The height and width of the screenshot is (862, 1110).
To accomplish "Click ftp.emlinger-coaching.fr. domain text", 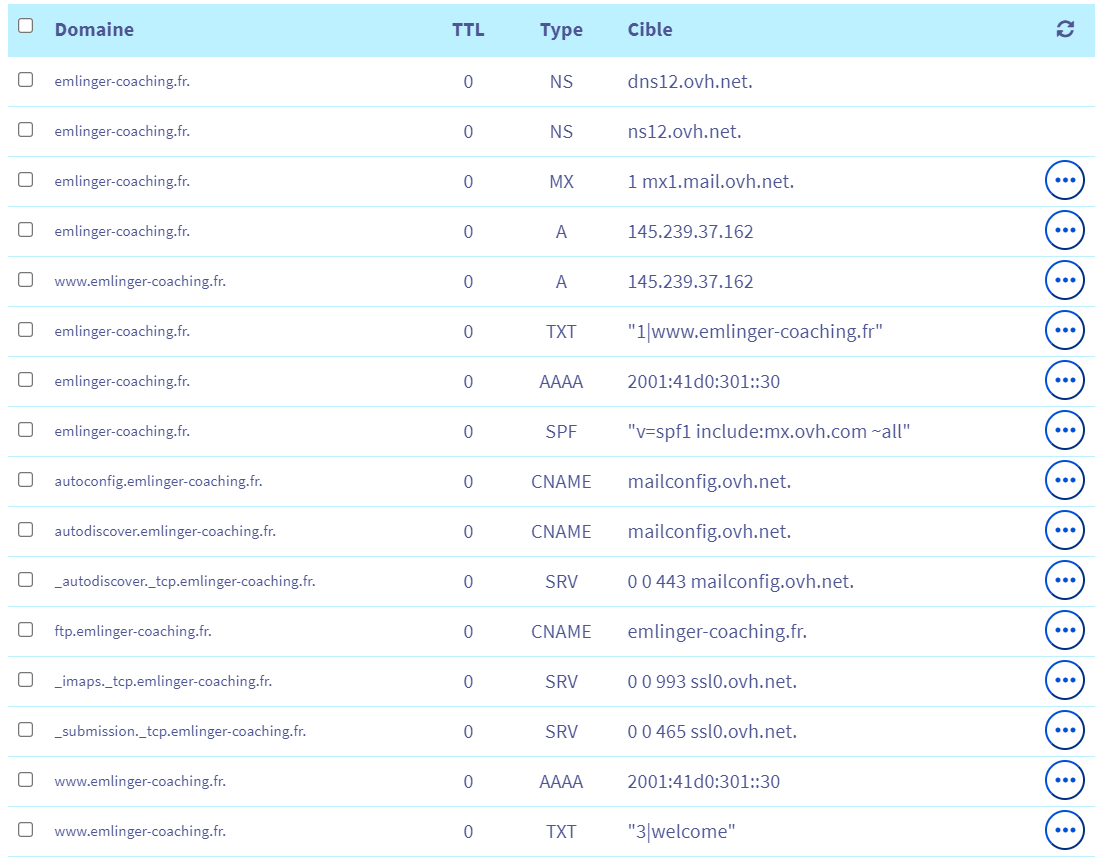I will click(133, 632).
